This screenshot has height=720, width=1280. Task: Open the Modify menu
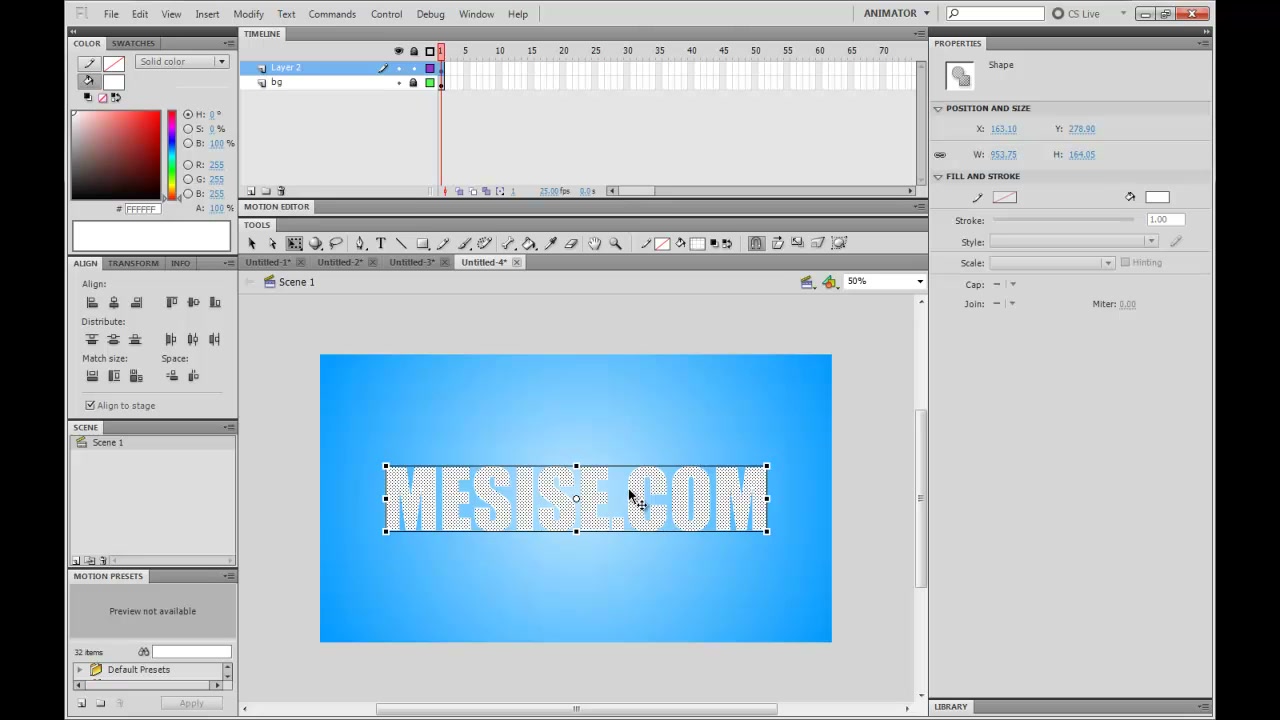point(248,14)
